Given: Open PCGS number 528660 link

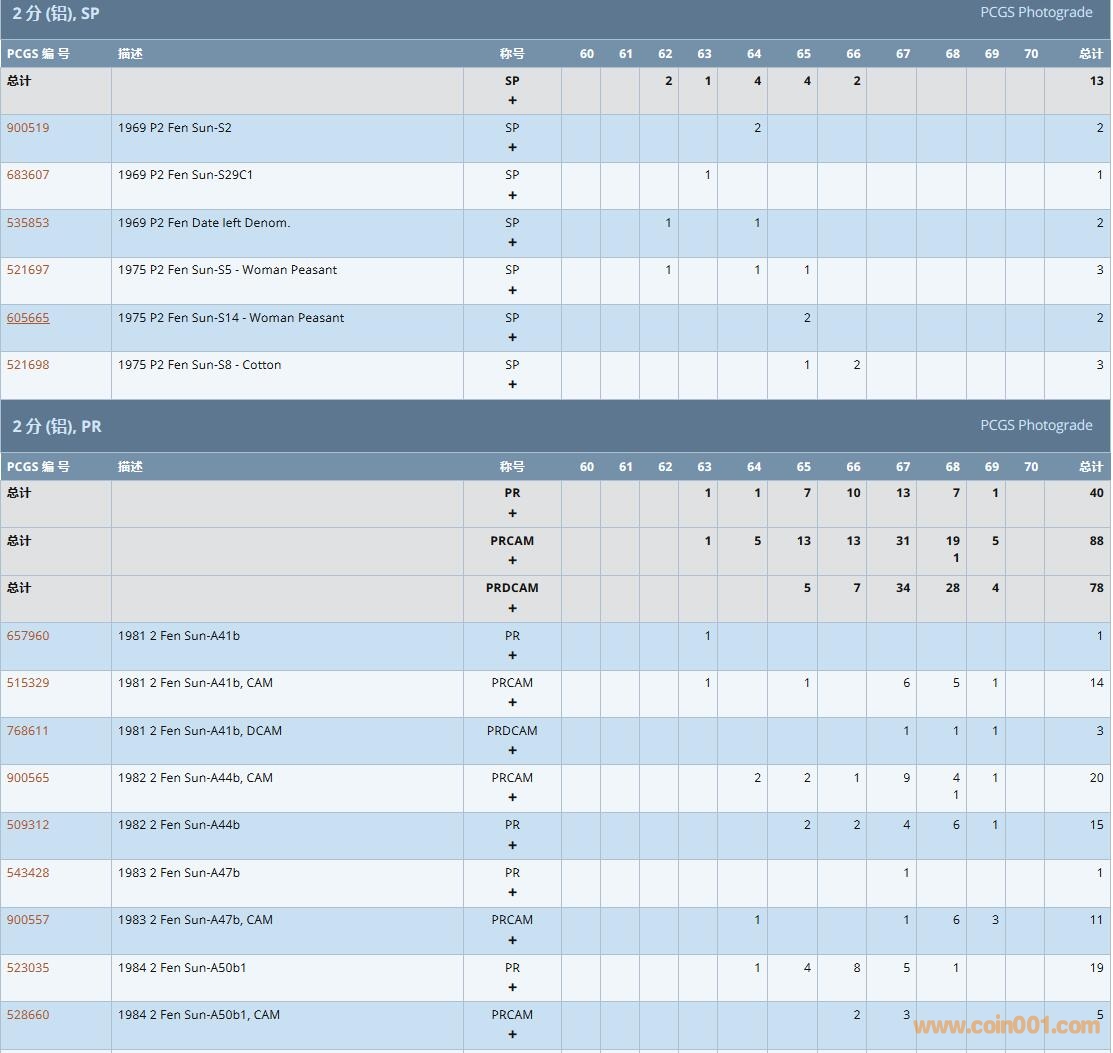Looking at the screenshot, I should [x=28, y=1015].
